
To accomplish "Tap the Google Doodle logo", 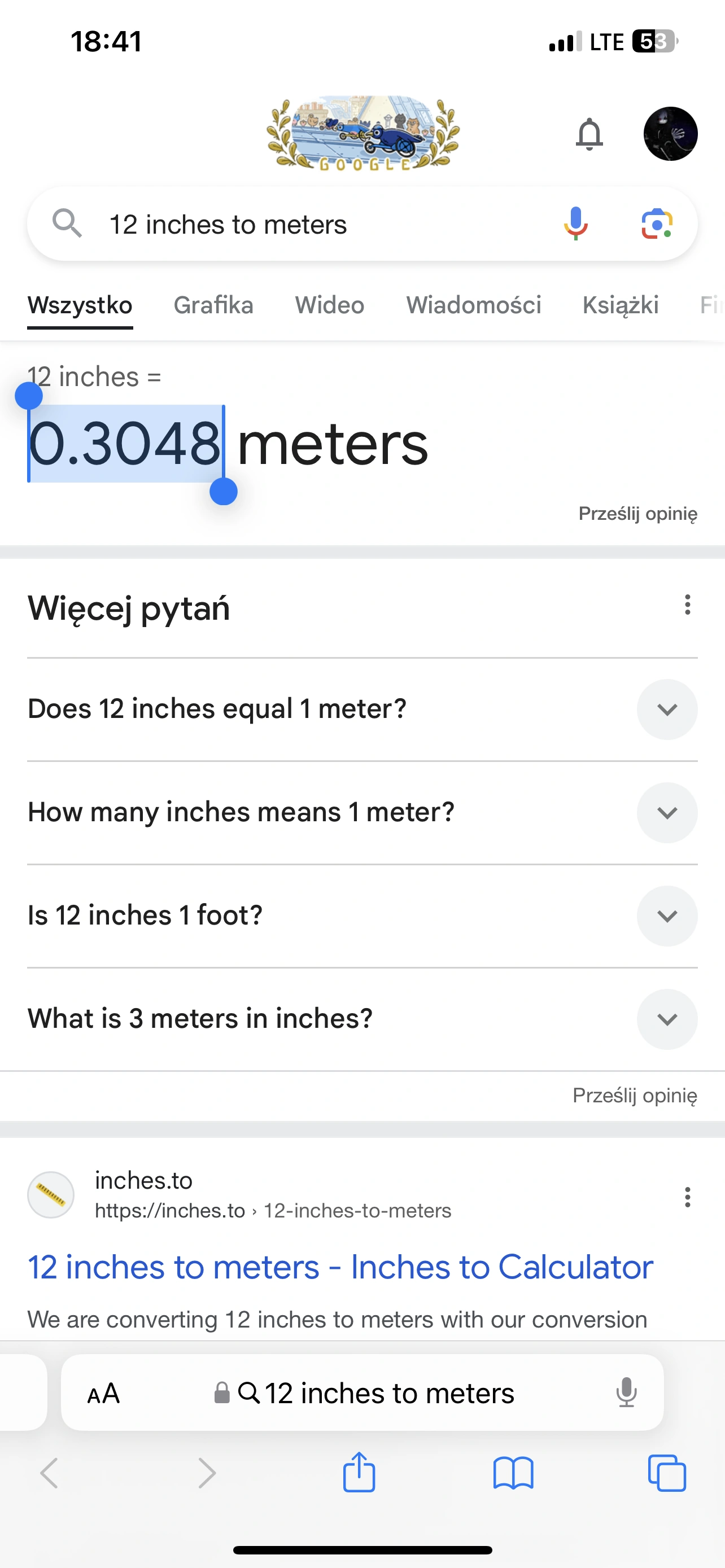I will [x=363, y=133].
